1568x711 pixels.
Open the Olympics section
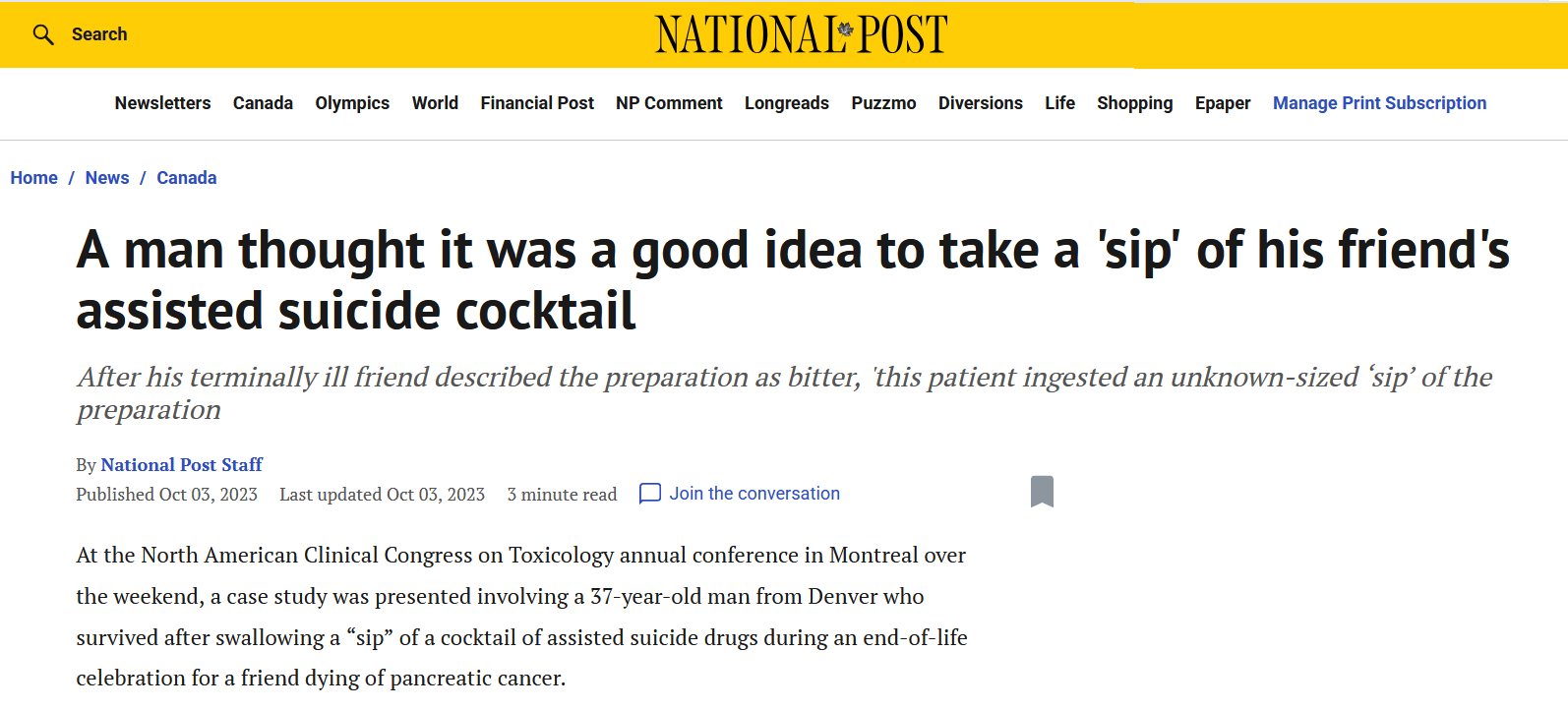[x=352, y=103]
